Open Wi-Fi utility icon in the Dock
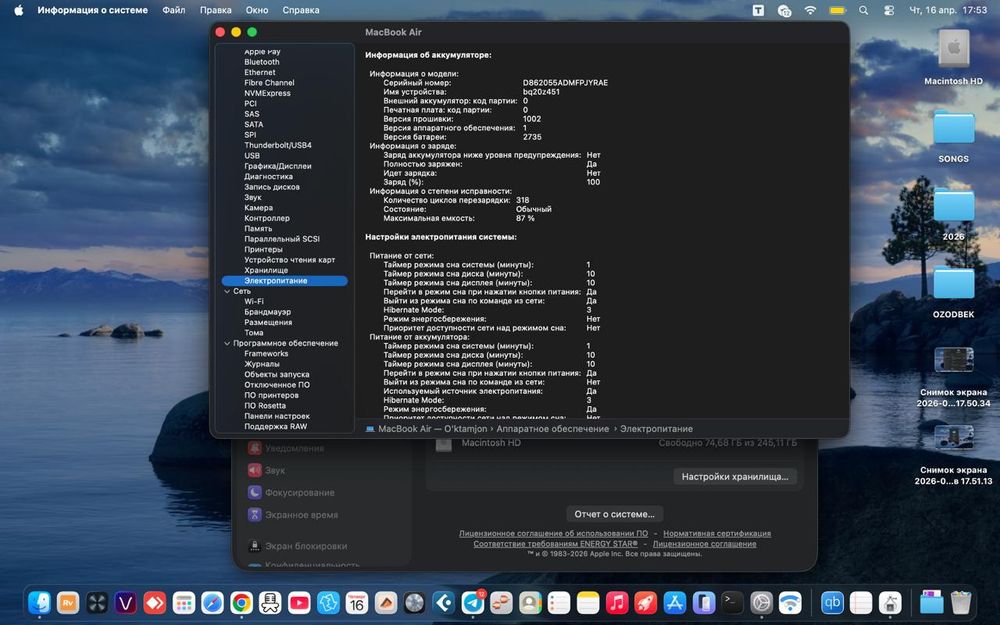This screenshot has width=1000, height=625. (790, 603)
